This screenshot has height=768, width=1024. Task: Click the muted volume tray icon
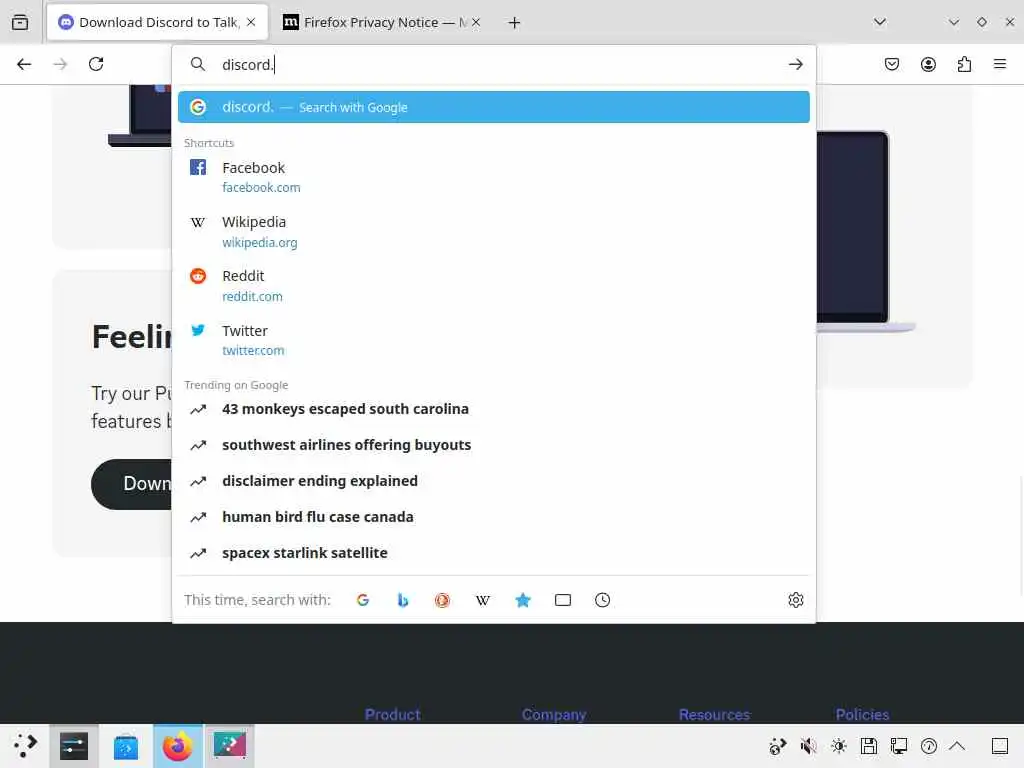[808, 746]
